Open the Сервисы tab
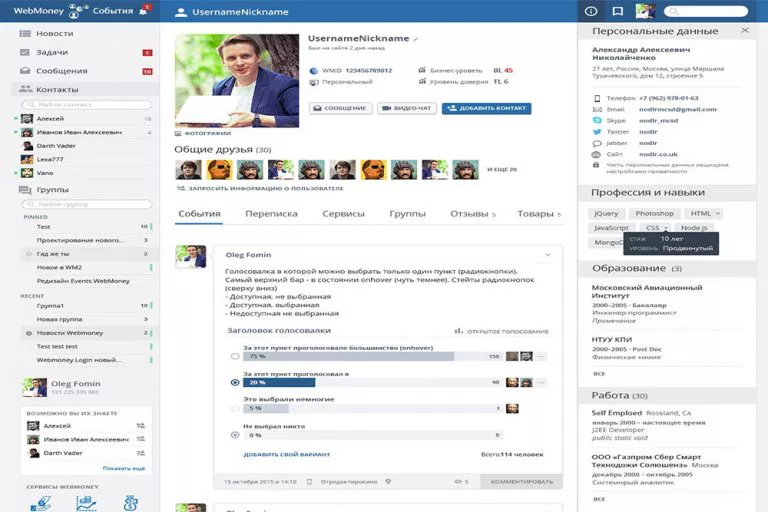This screenshot has height=512, width=768. (x=343, y=214)
